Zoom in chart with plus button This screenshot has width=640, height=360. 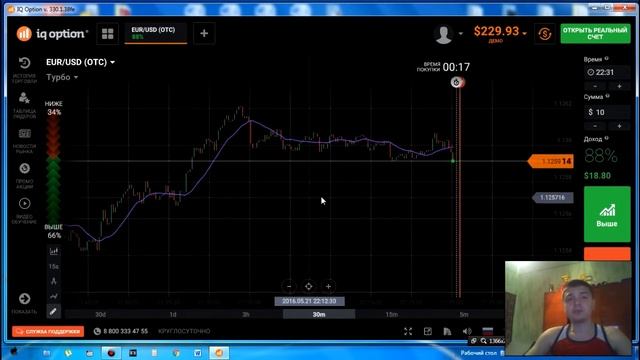click(328, 287)
